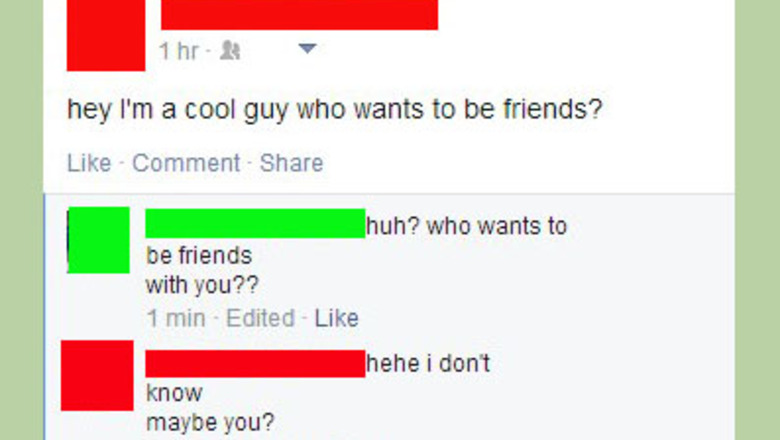This screenshot has height=440, width=780.
Task: Open the post author's large red profile picture
Action: click(106, 35)
